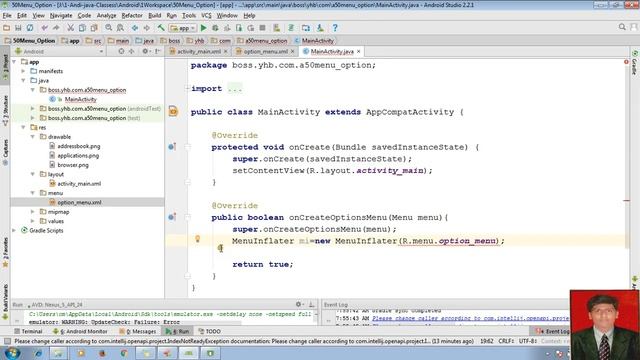Click the Stop toolbar square icon
This screenshot has width=640, height=360.
point(262,28)
